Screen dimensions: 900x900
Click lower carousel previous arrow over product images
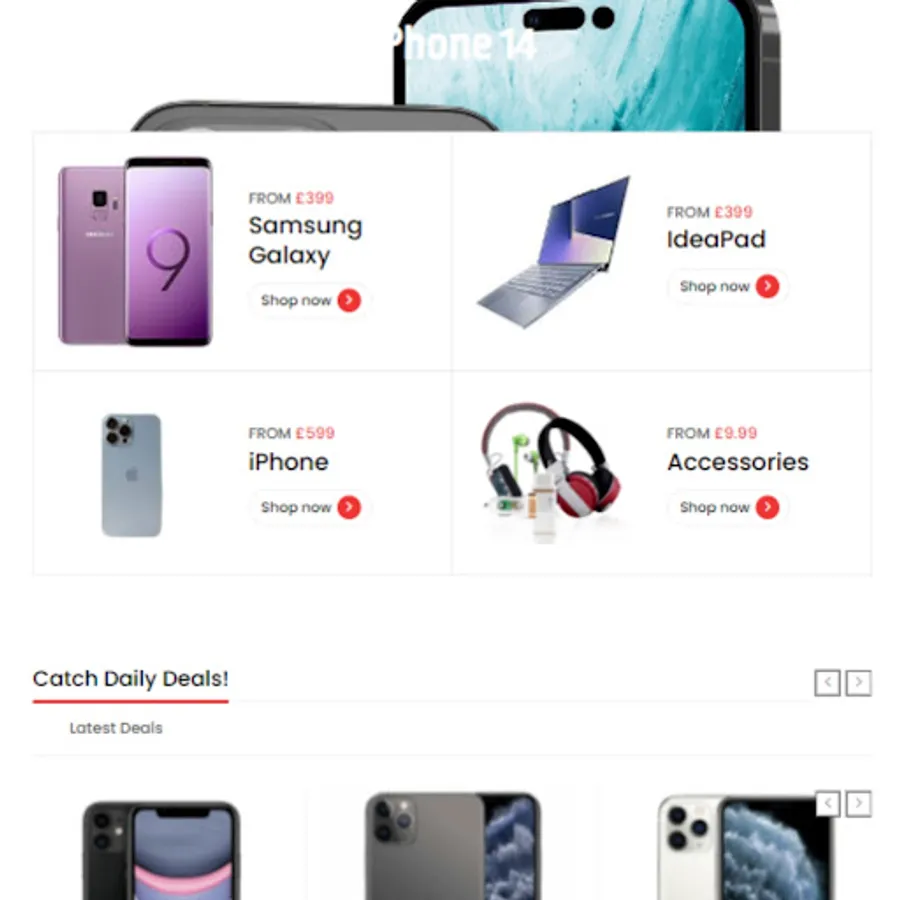coord(827,804)
